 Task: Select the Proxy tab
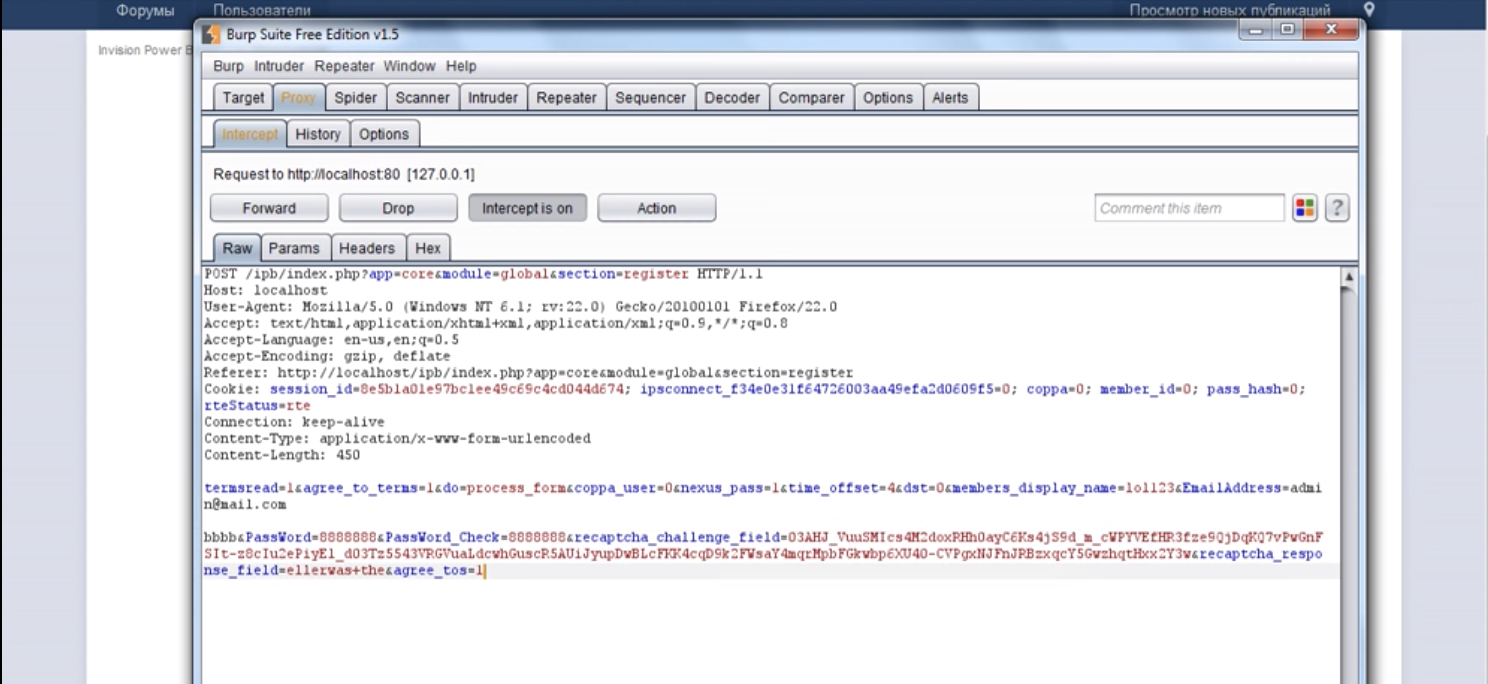[x=298, y=97]
